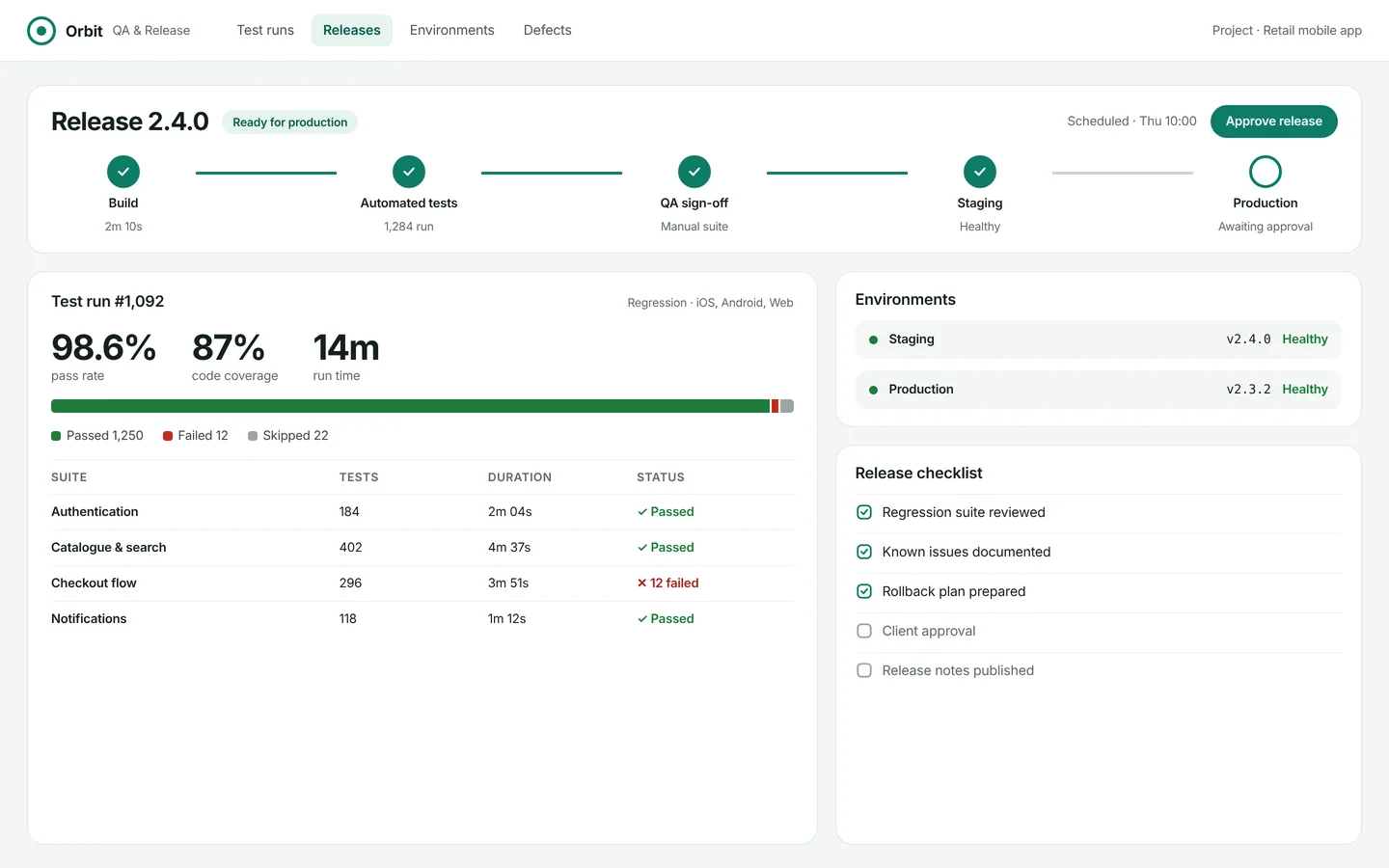Click the Notifications suite name

pyautogui.click(x=89, y=619)
